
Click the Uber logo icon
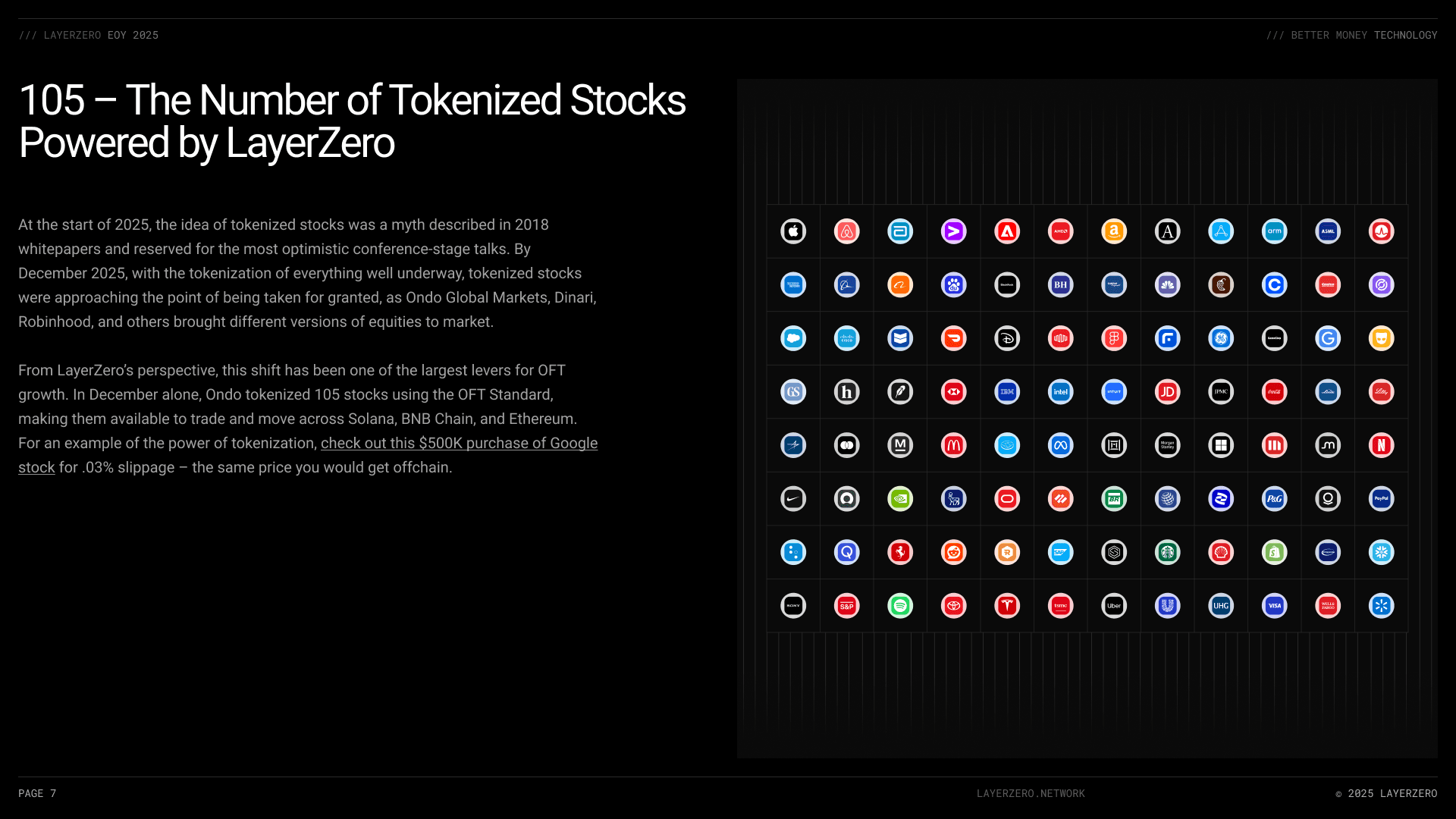(1114, 606)
